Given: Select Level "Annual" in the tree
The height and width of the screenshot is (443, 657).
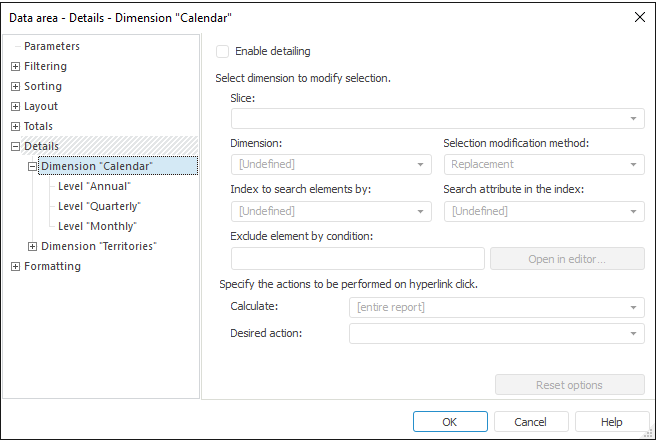Looking at the screenshot, I should click(94, 187).
